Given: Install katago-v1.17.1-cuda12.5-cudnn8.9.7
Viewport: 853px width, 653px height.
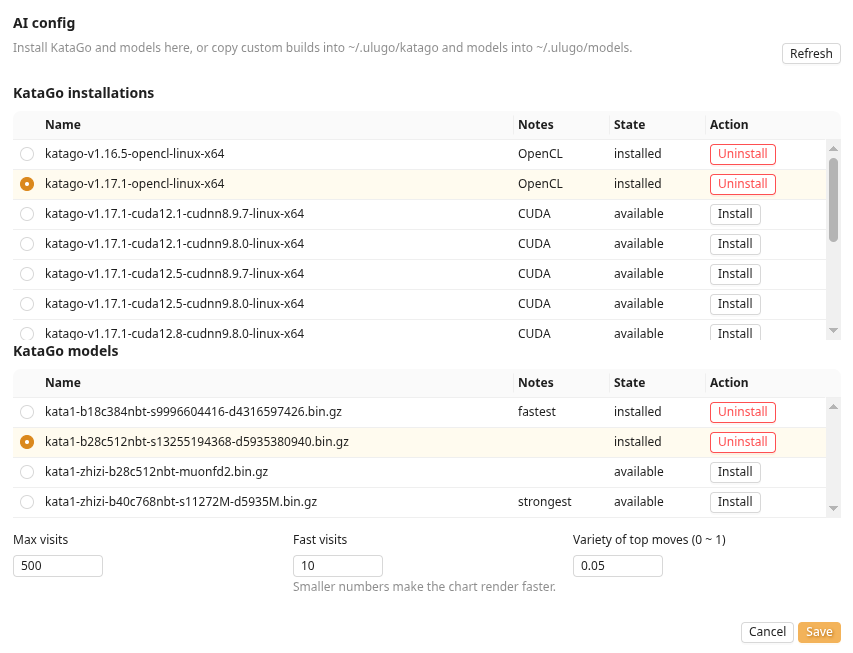Looking at the screenshot, I should 735,274.
